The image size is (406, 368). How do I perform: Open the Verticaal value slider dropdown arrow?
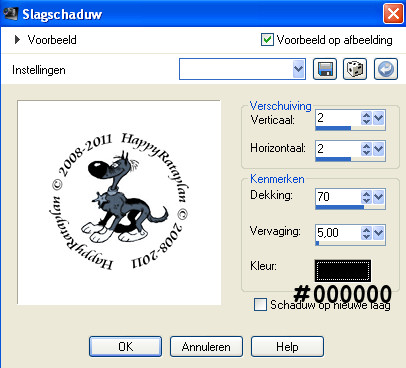tap(379, 118)
